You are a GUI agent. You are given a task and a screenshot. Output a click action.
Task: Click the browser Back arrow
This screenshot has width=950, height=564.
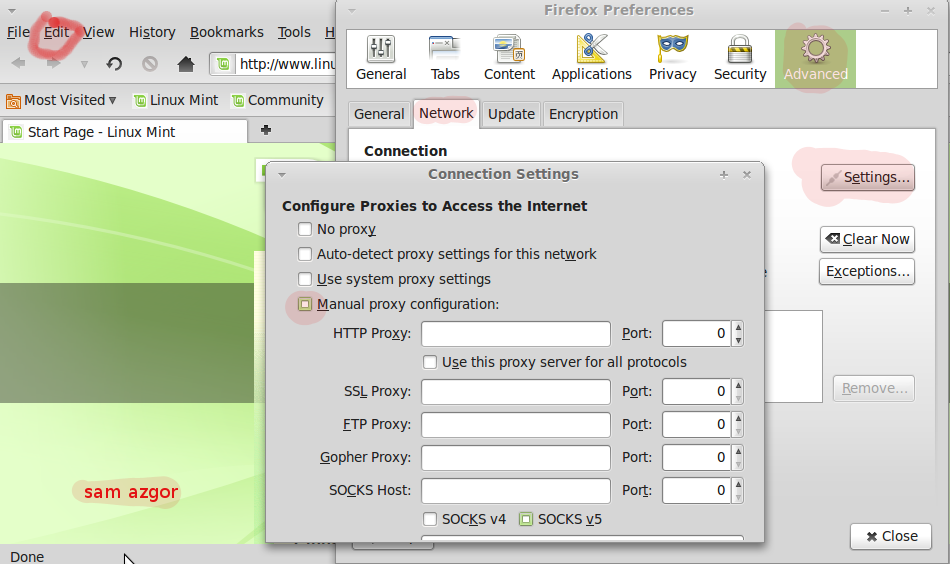(19, 63)
